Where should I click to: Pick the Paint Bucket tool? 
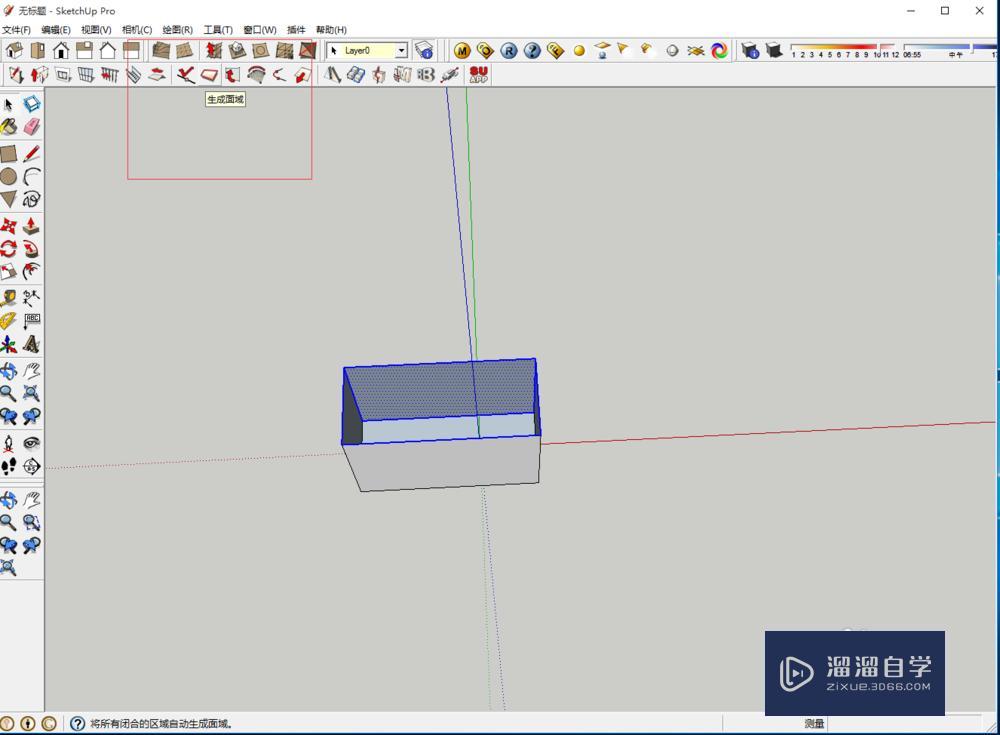coord(8,128)
